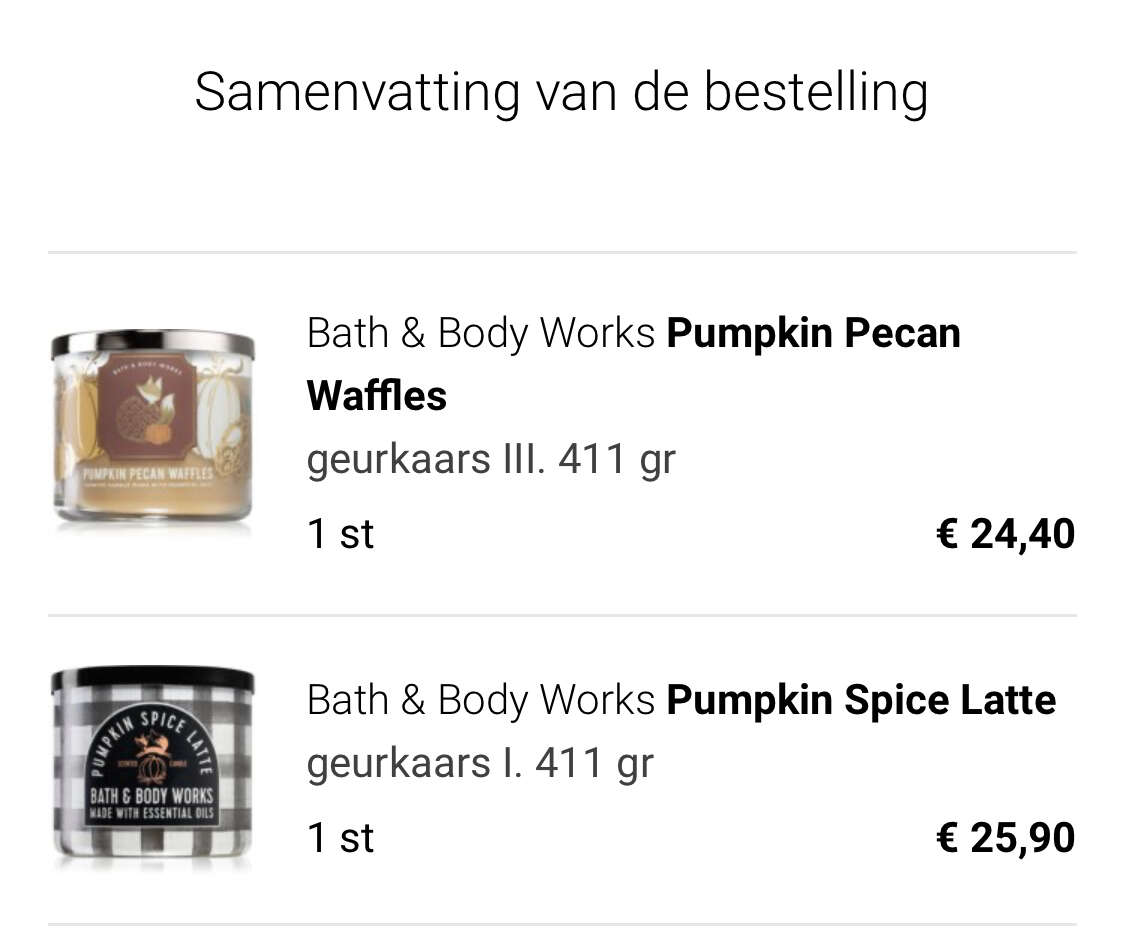Image resolution: width=1125 pixels, height=935 pixels.
Task: Click the fox label on Pecan Waffles candle
Action: pos(147,409)
